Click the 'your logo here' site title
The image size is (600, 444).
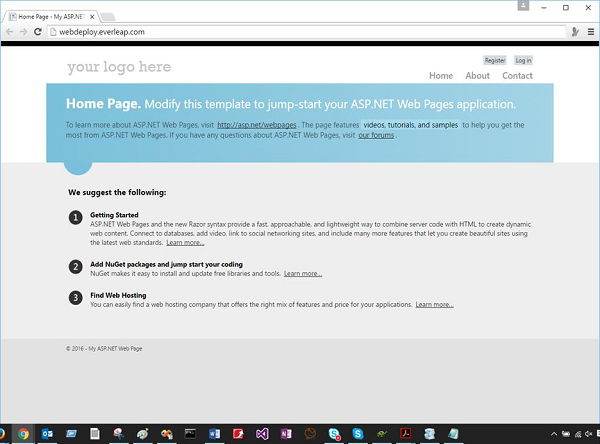[x=119, y=67]
